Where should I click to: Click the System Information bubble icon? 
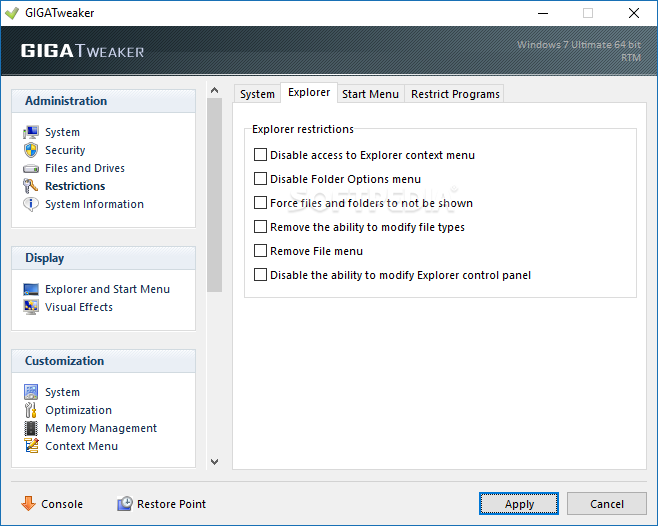click(31, 204)
